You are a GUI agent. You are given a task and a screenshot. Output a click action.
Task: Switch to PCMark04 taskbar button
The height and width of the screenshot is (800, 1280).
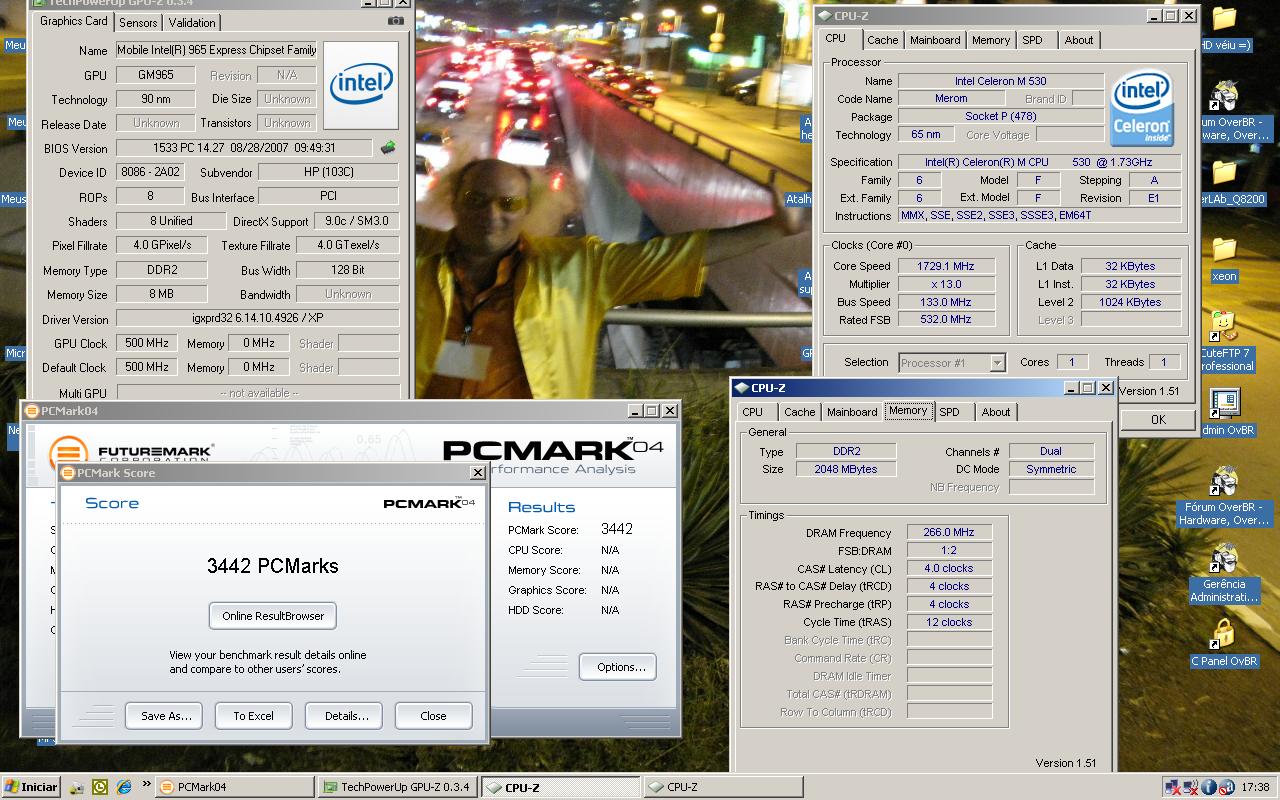(x=235, y=787)
